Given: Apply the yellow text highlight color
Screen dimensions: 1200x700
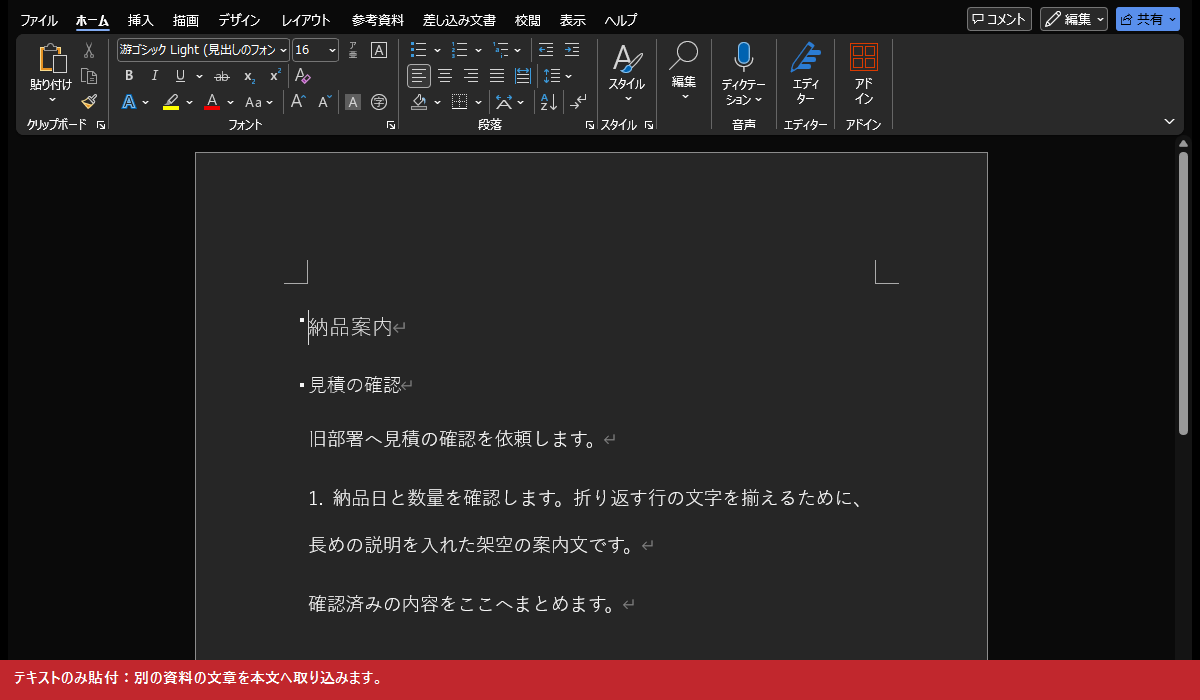Looking at the screenshot, I should (x=171, y=102).
